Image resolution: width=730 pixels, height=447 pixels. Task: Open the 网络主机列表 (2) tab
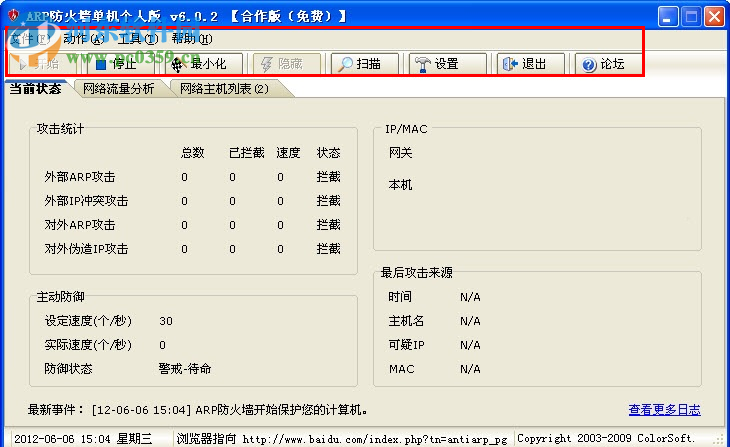click(x=224, y=88)
